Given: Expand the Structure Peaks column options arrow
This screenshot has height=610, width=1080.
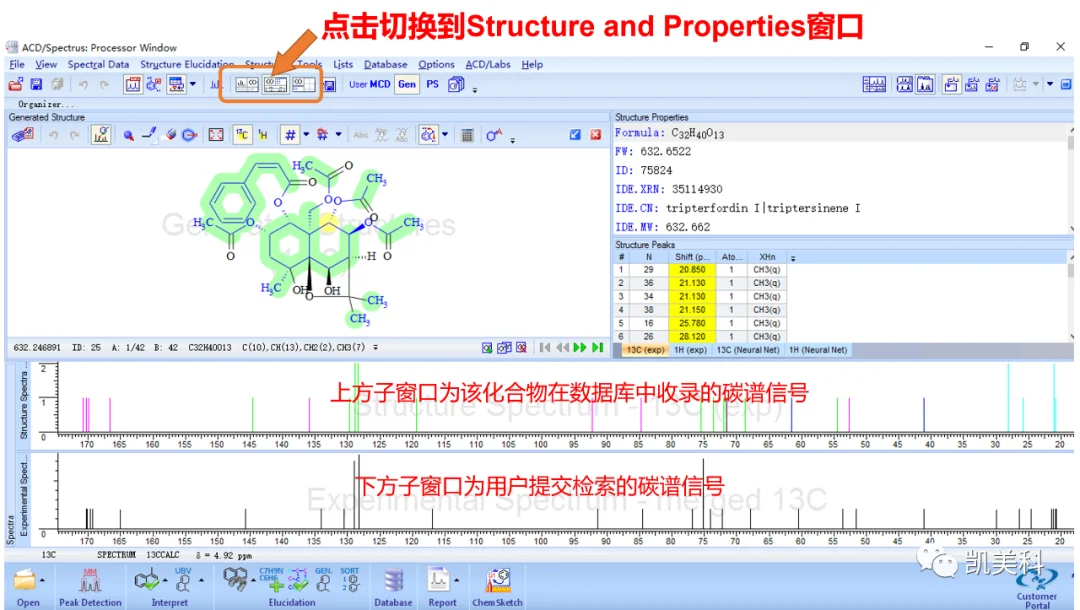Looking at the screenshot, I should coord(793,258).
